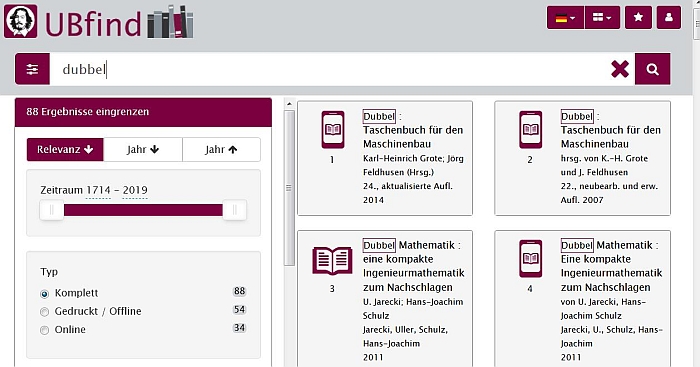This screenshot has height=367, width=700.
Task: Click the Zeitraum range slider bar
Action: pos(143,210)
